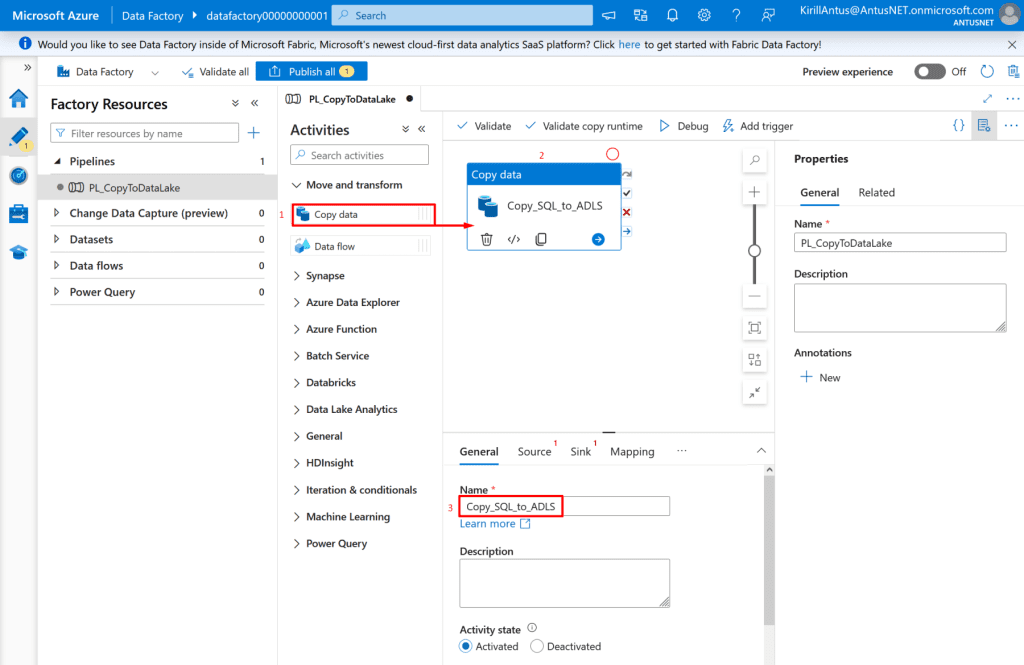Click the pipeline JSON code braces icon
Screen dimensions: 1024x665
(x=958, y=126)
